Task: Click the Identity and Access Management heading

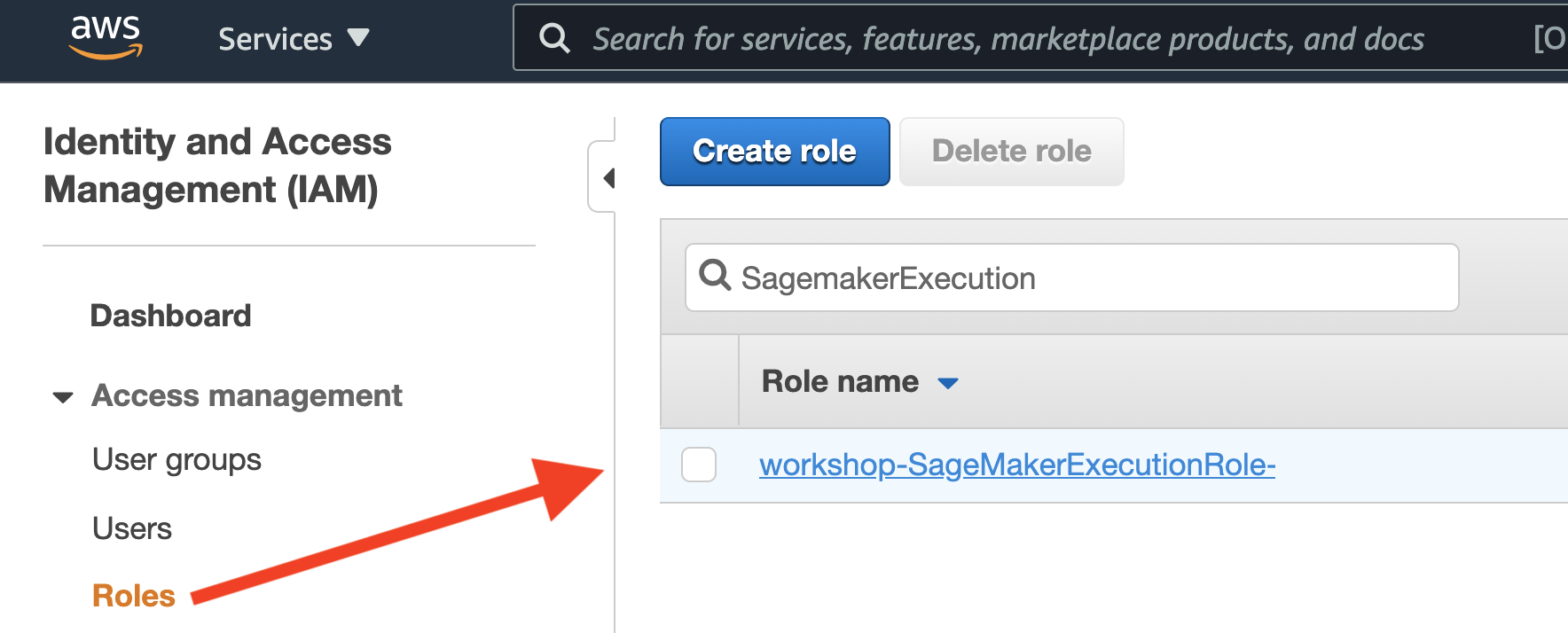Action: (217, 166)
